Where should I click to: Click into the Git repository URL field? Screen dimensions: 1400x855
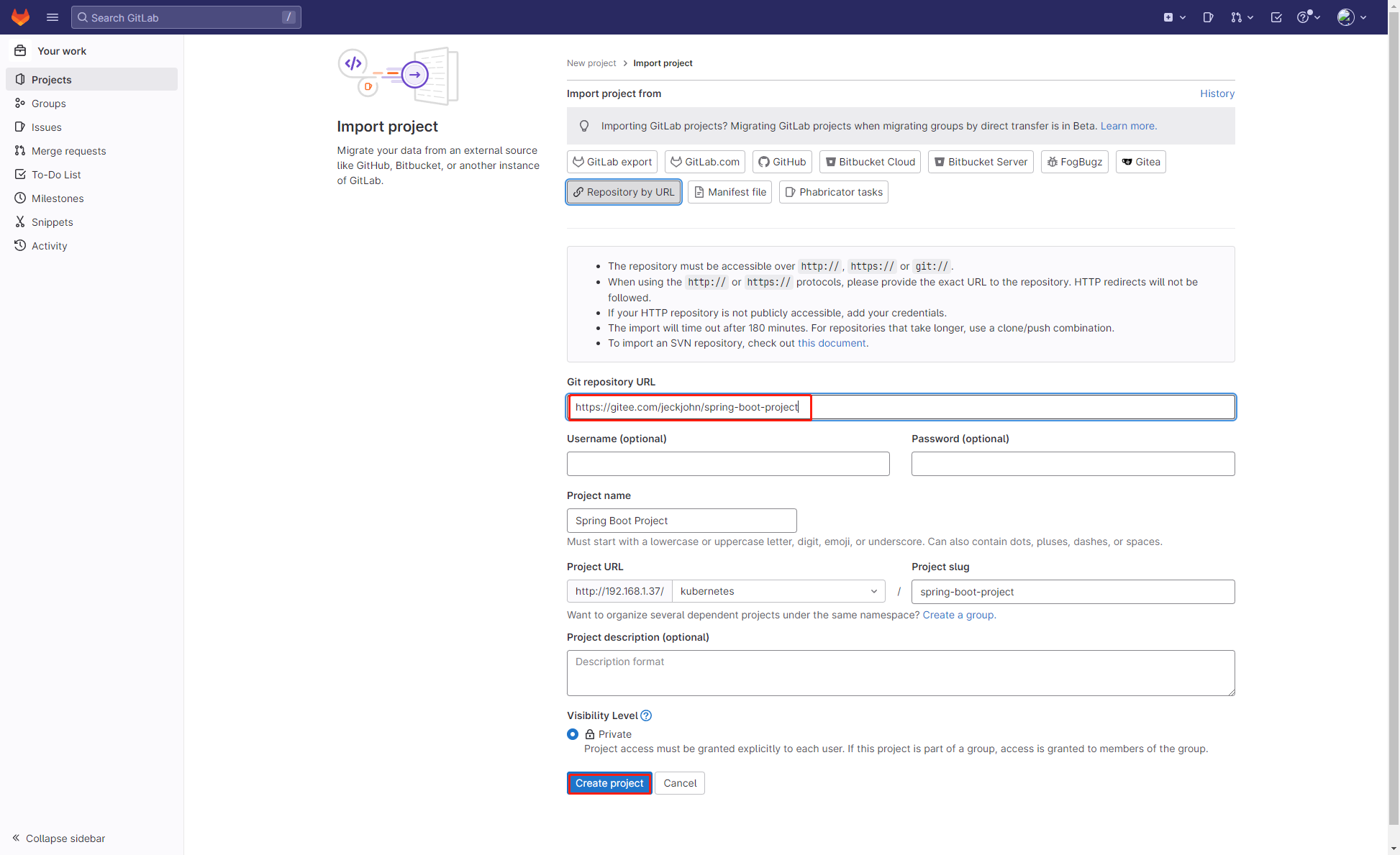pyautogui.click(x=901, y=407)
